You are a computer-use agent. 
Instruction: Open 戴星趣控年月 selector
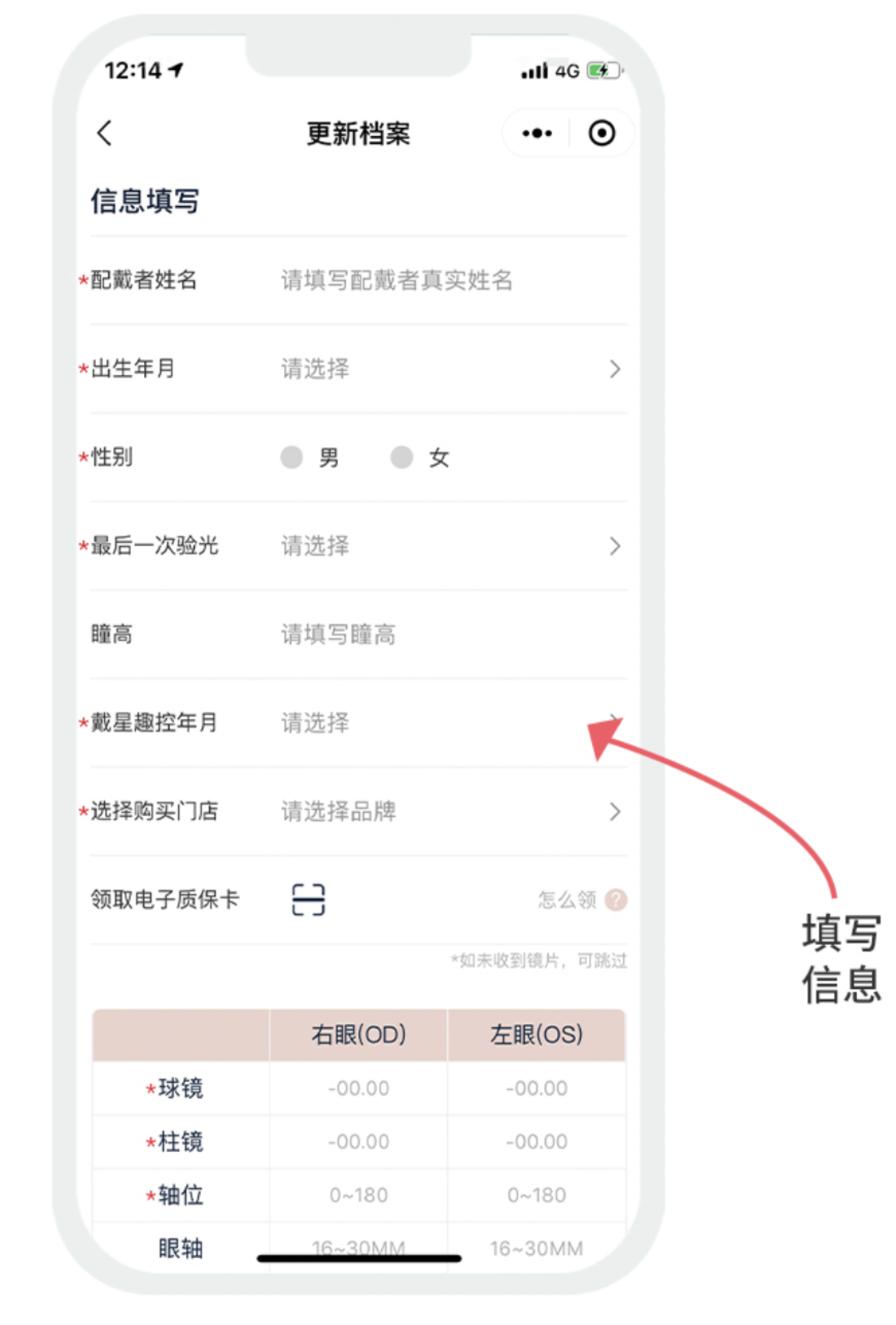pyautogui.click(x=358, y=723)
